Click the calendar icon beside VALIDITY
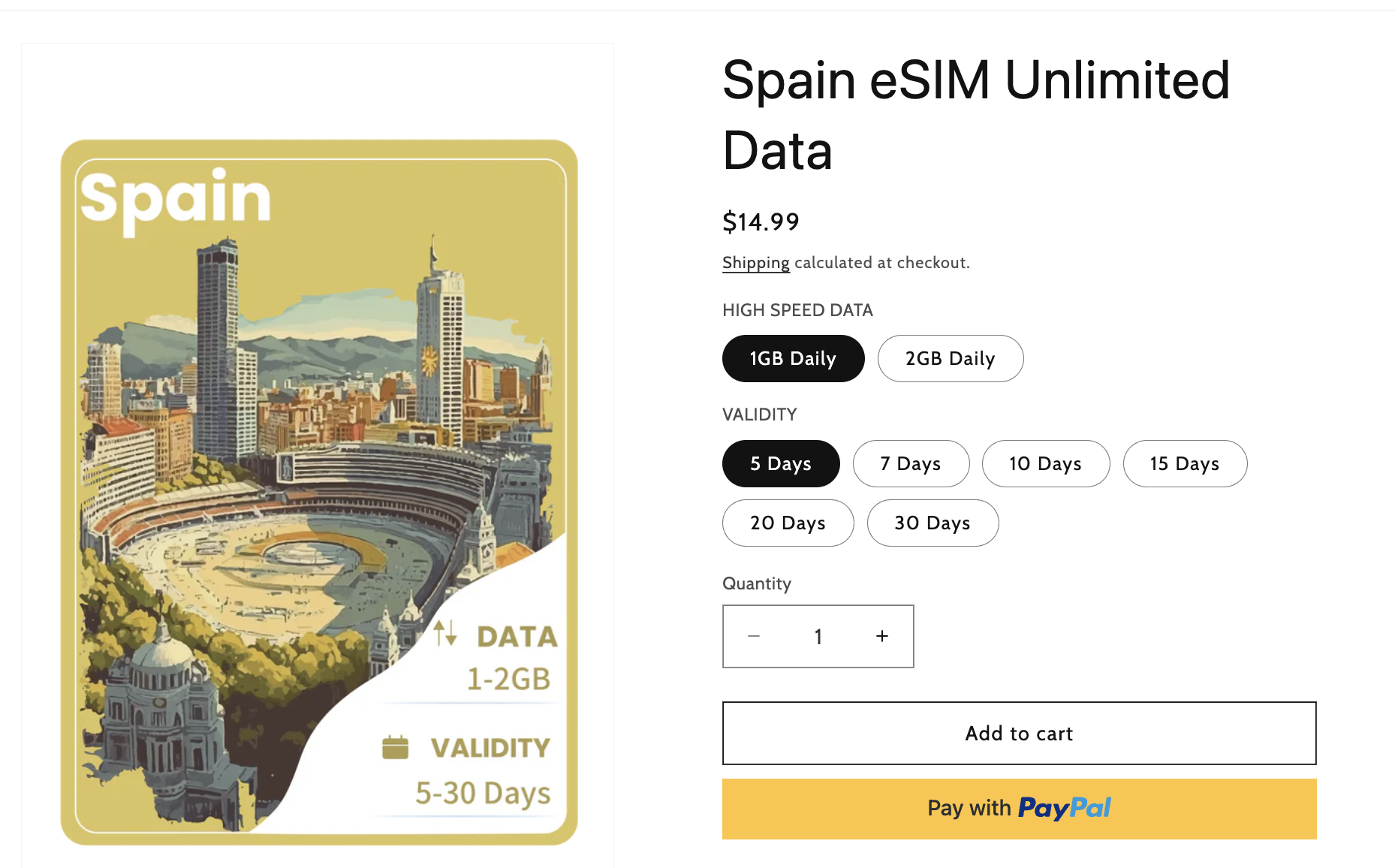The height and width of the screenshot is (868, 1395). pyautogui.click(x=395, y=747)
